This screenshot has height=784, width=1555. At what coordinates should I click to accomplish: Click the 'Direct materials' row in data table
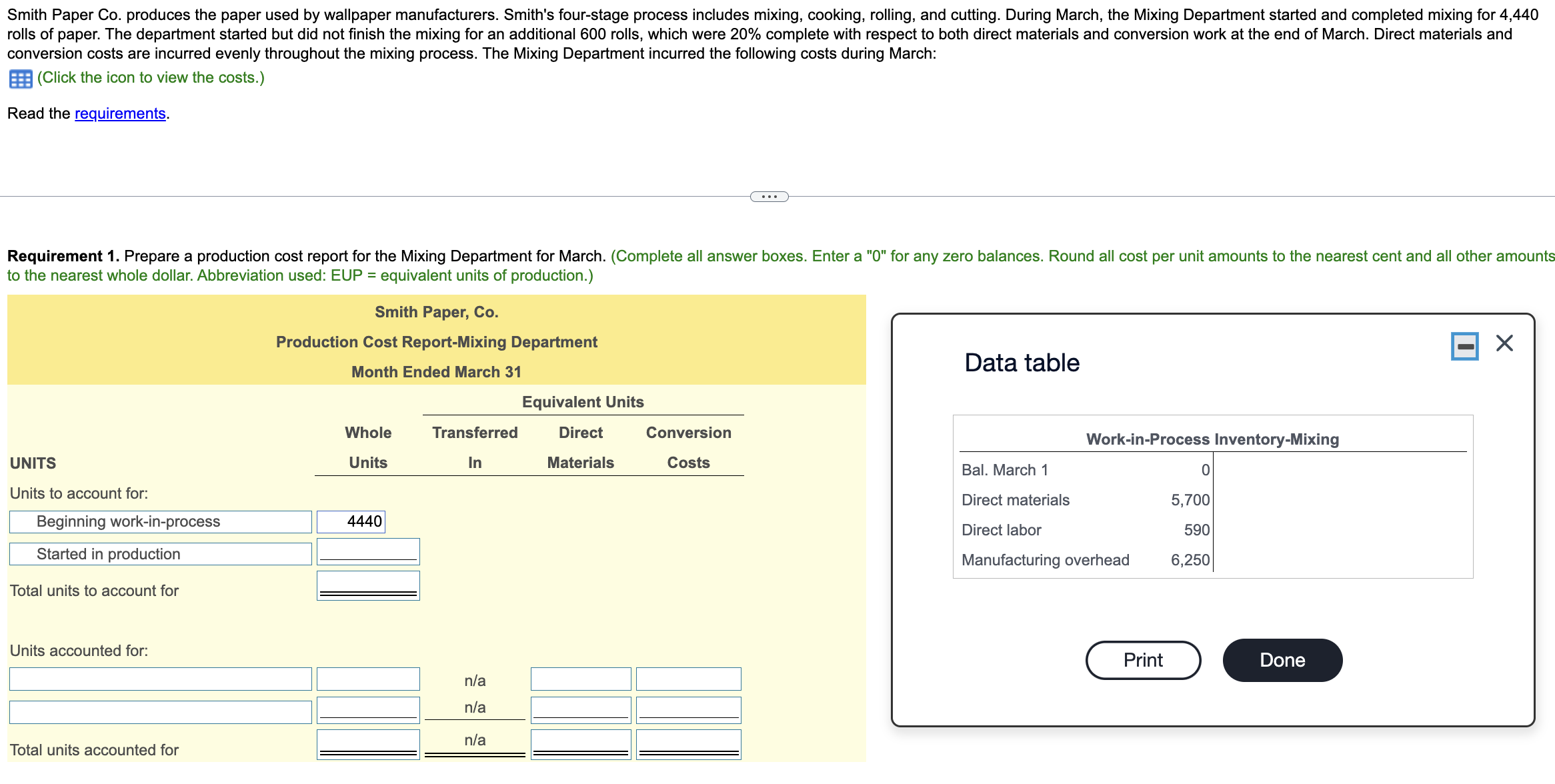(1085, 500)
